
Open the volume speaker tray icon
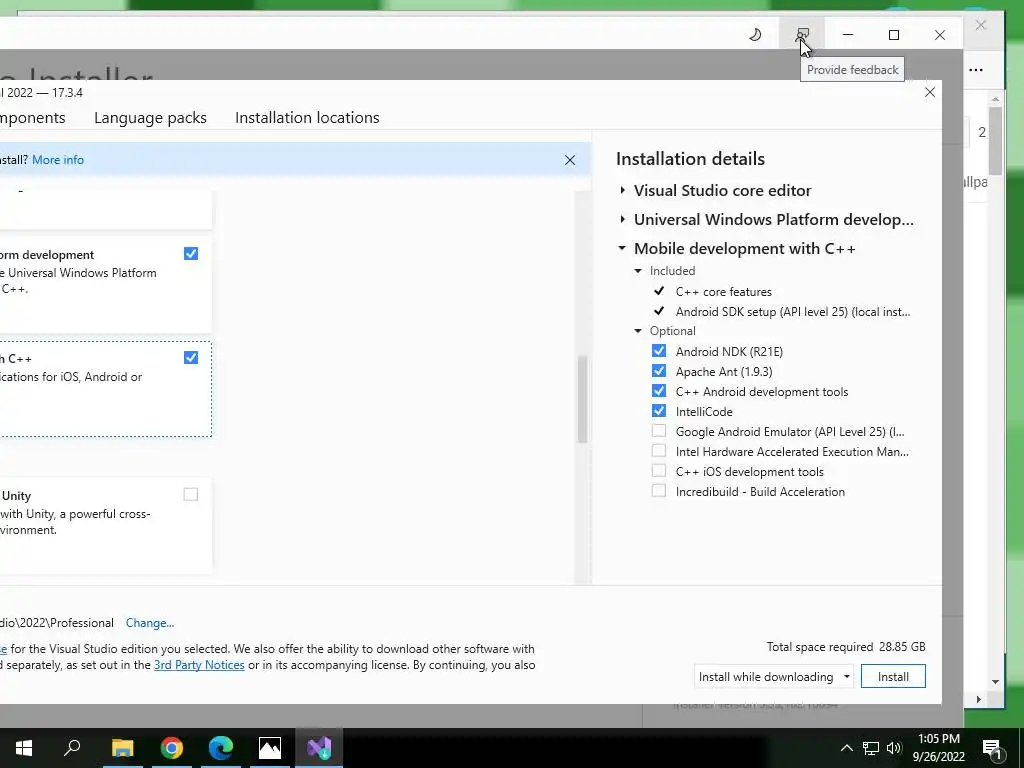tap(894, 748)
